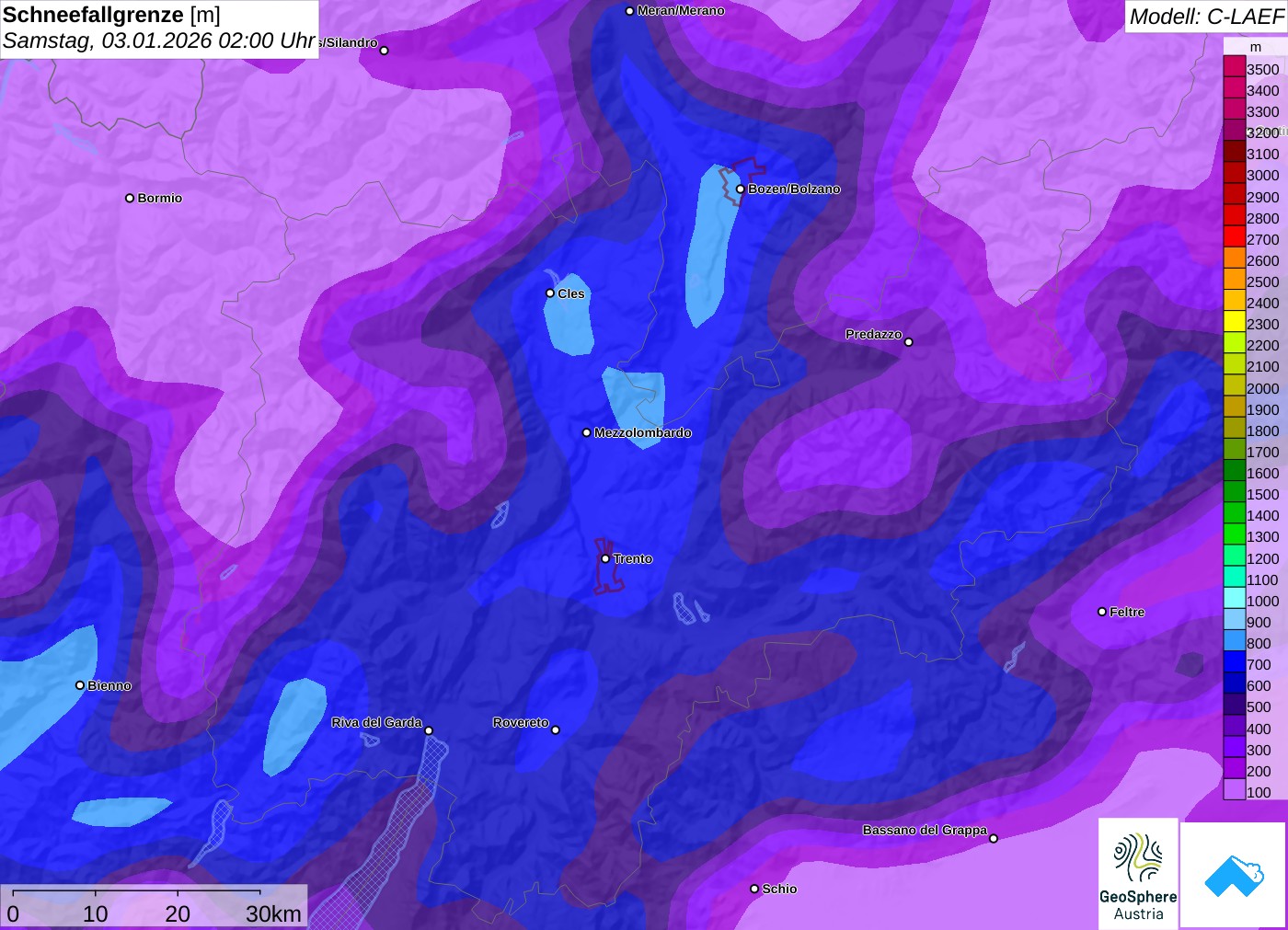Click the 30km scale bar label
The width and height of the screenshot is (1288, 930).
[274, 913]
